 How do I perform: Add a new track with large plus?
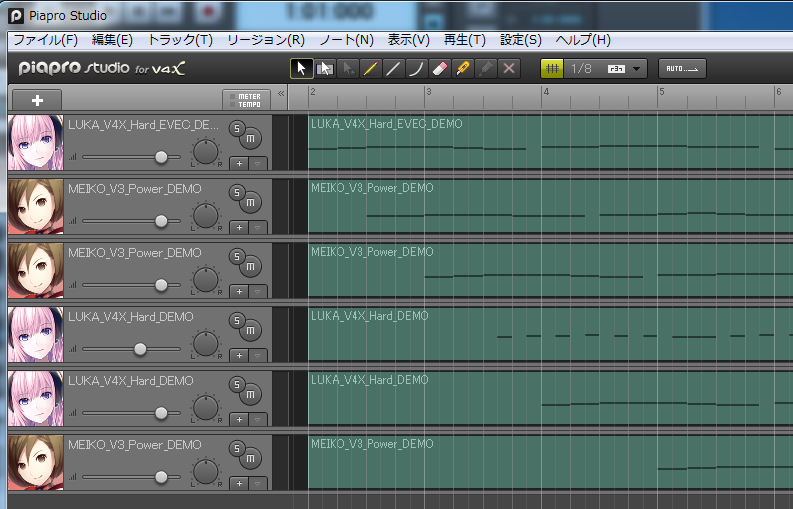click(x=37, y=100)
